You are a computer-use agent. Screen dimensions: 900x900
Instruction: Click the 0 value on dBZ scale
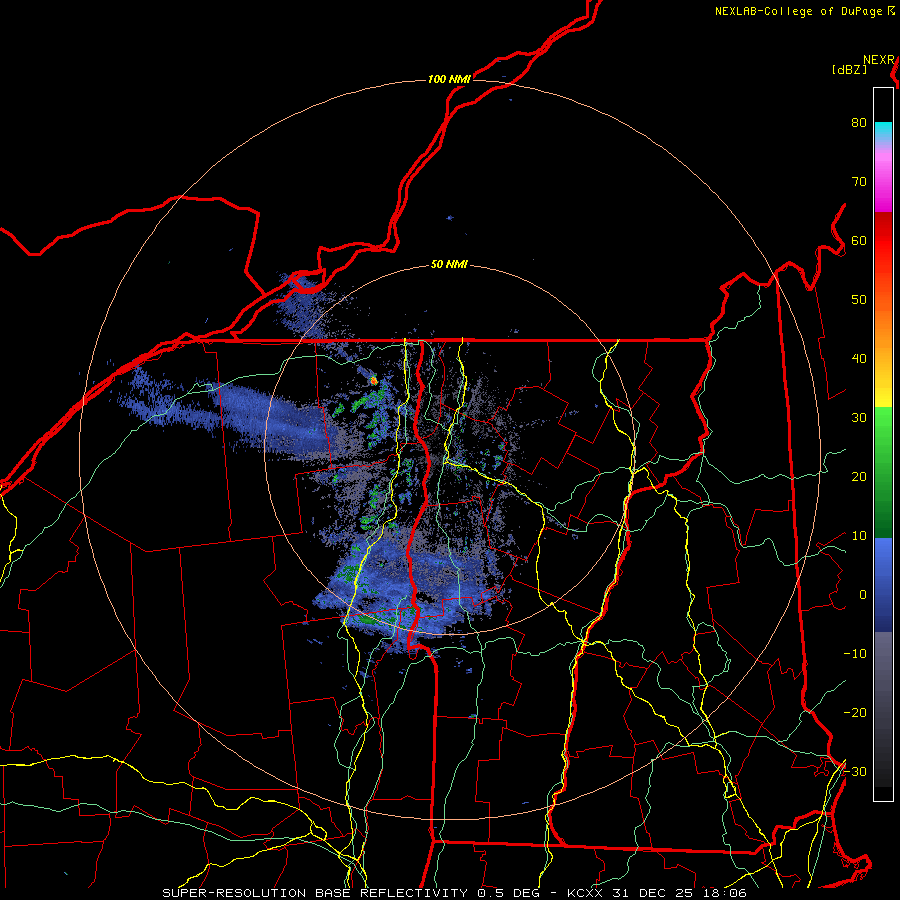(x=863, y=595)
